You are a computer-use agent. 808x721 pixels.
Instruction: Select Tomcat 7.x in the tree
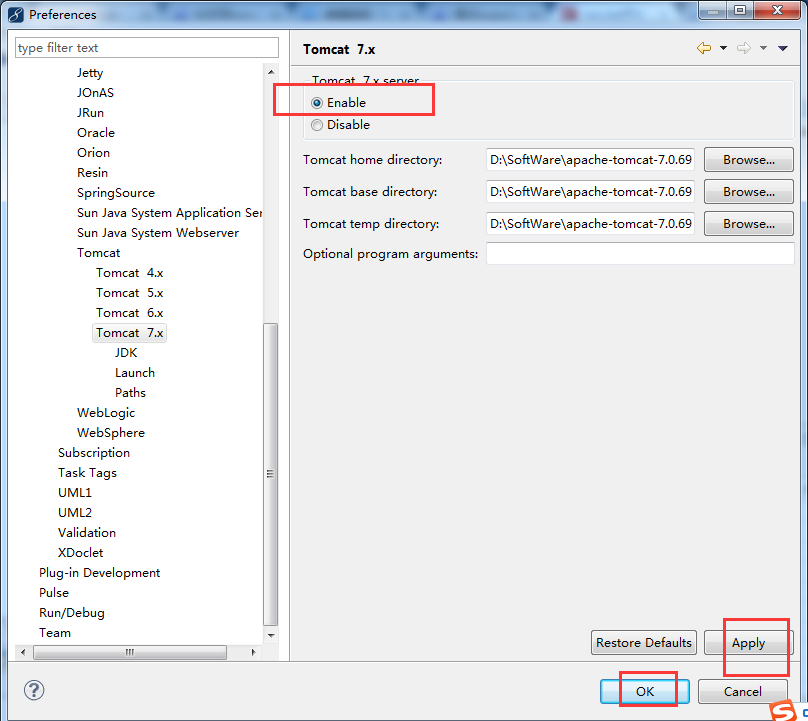click(x=129, y=333)
